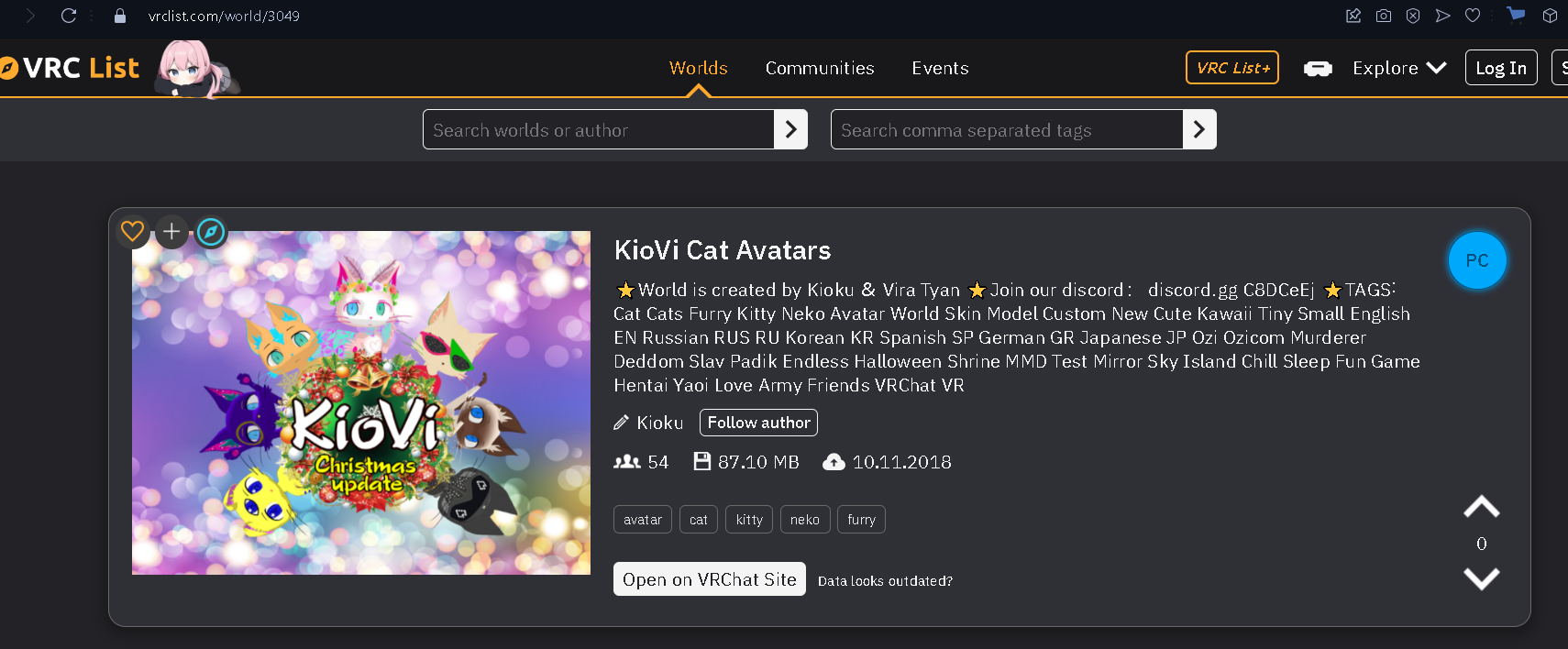Downvote the world with down chevron
Screen dimensions: 1568x649
pyautogui.click(x=1482, y=578)
